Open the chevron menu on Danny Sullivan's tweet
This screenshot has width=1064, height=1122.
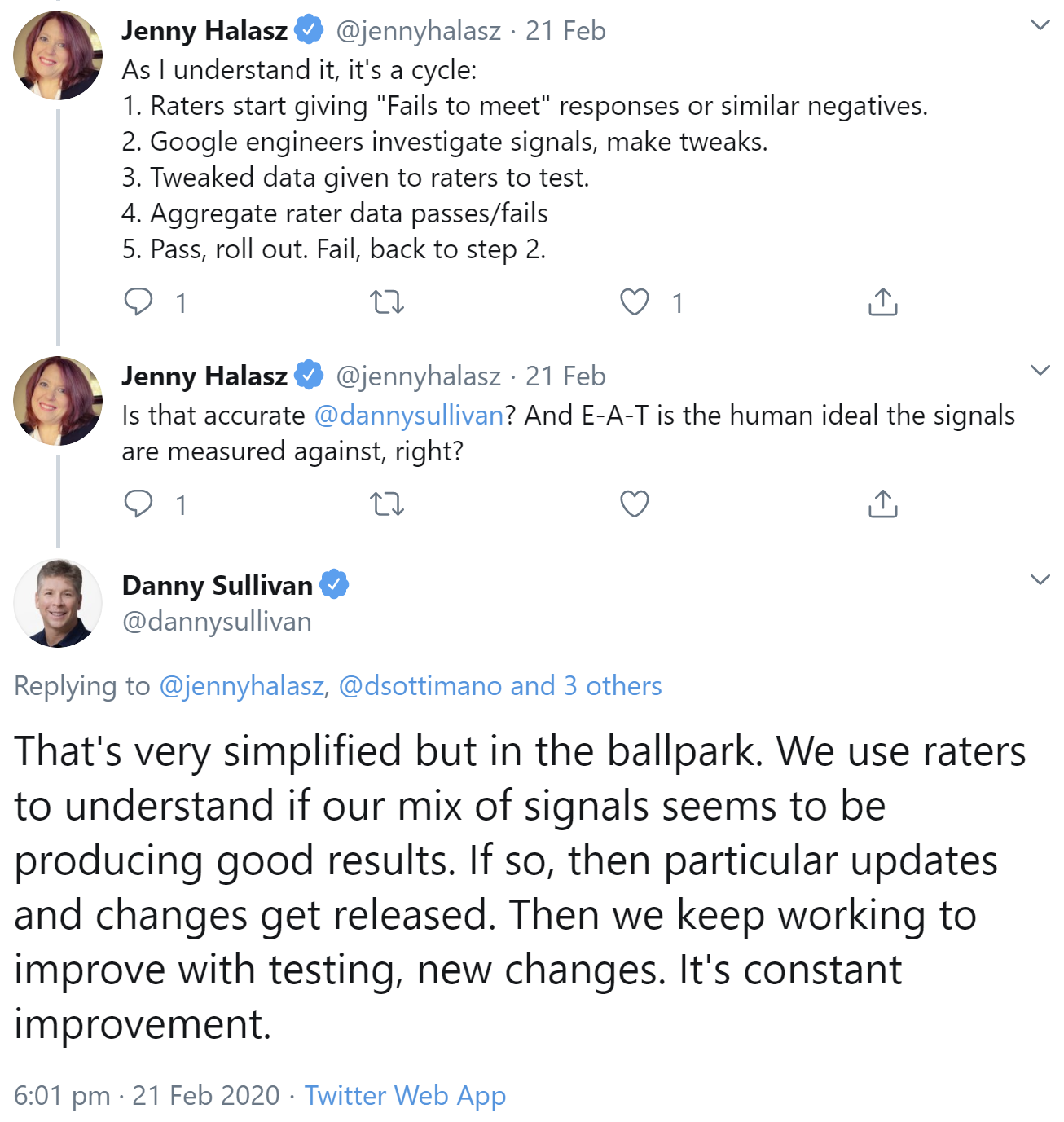(x=1040, y=580)
